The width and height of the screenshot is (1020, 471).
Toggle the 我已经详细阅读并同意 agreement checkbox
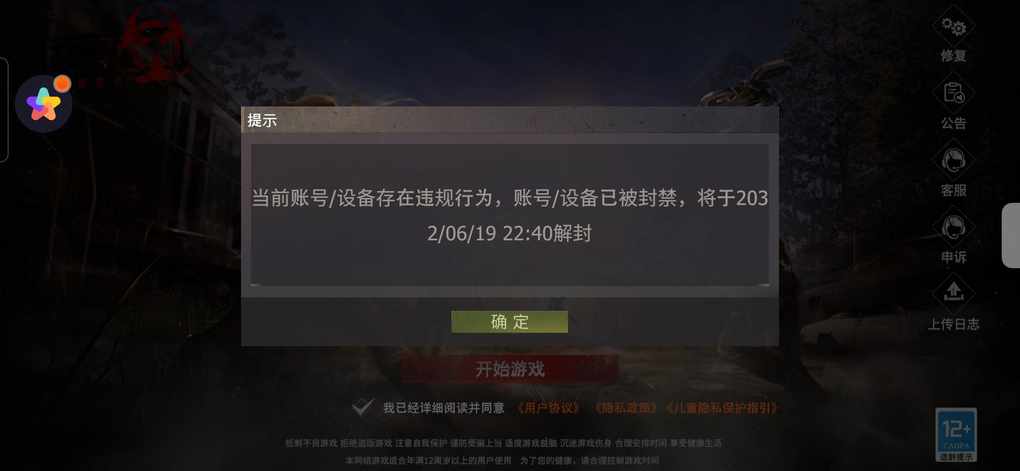pos(362,408)
